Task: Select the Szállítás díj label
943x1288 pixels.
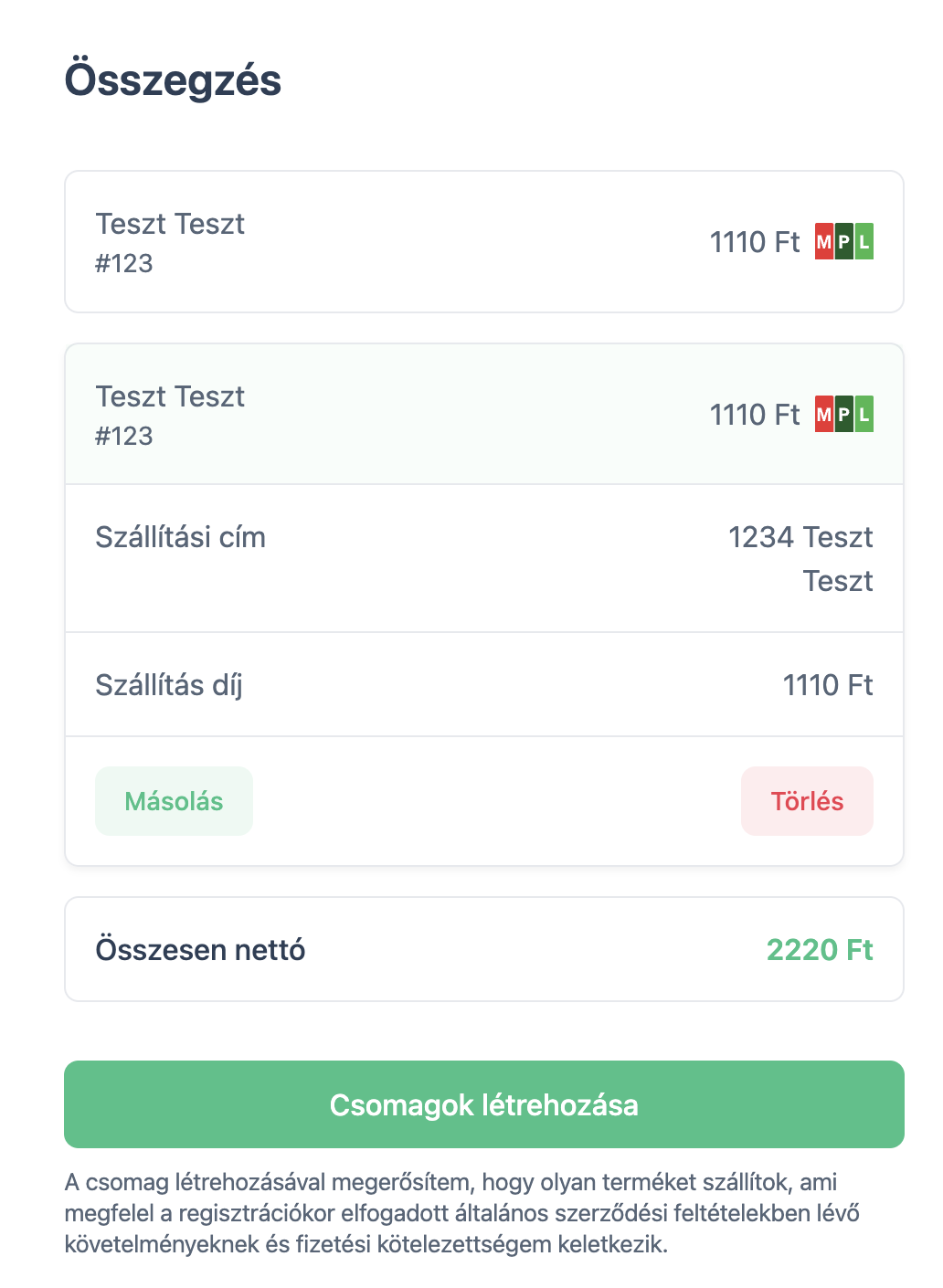Action: point(168,685)
